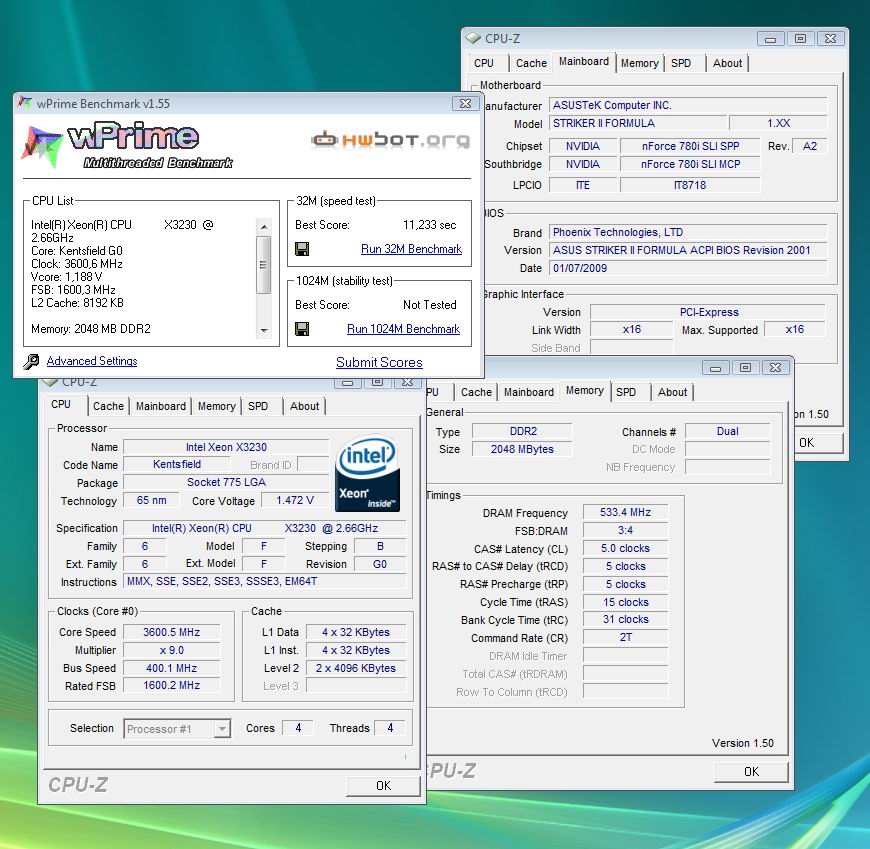This screenshot has height=849, width=870.
Task: Click the CPU List scroll down arrow
Action: pyautogui.click(x=264, y=331)
